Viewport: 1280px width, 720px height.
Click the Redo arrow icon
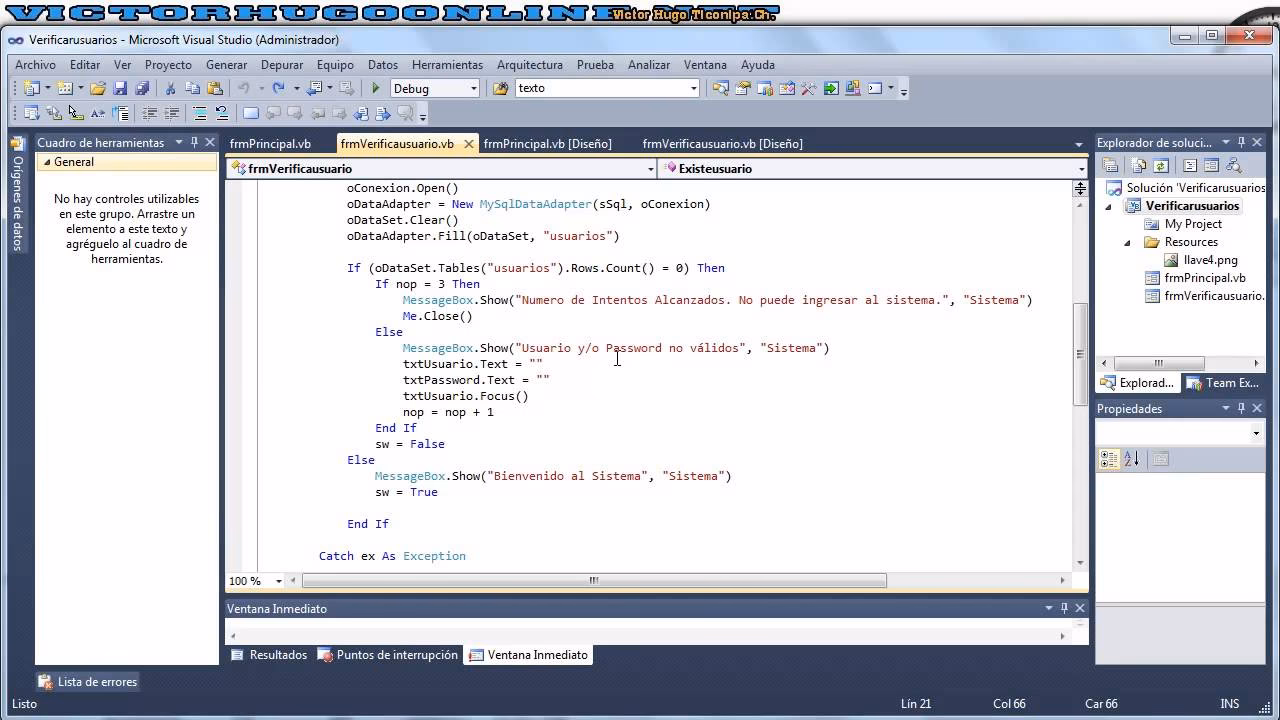(278, 88)
